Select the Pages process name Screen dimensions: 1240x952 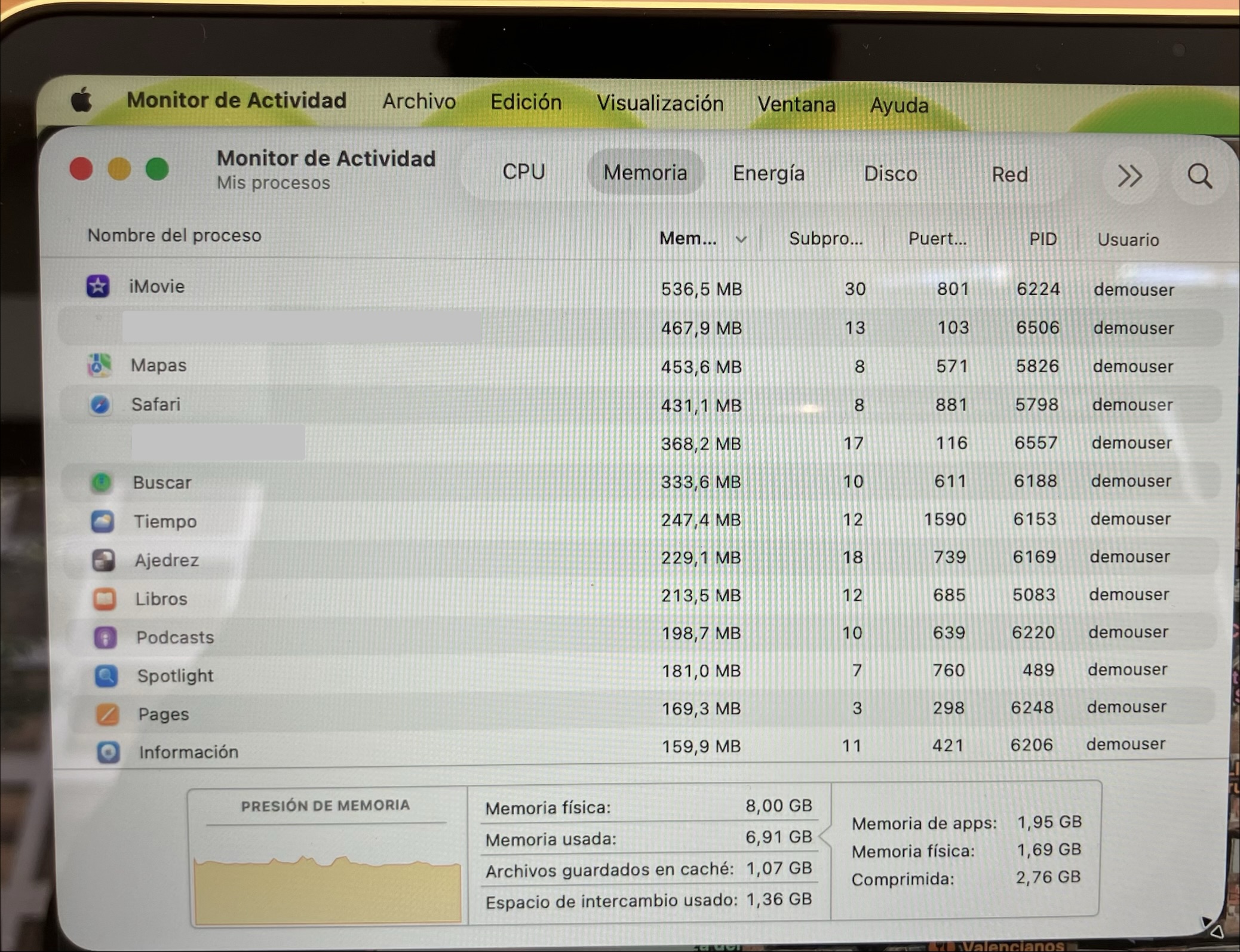click(x=164, y=714)
